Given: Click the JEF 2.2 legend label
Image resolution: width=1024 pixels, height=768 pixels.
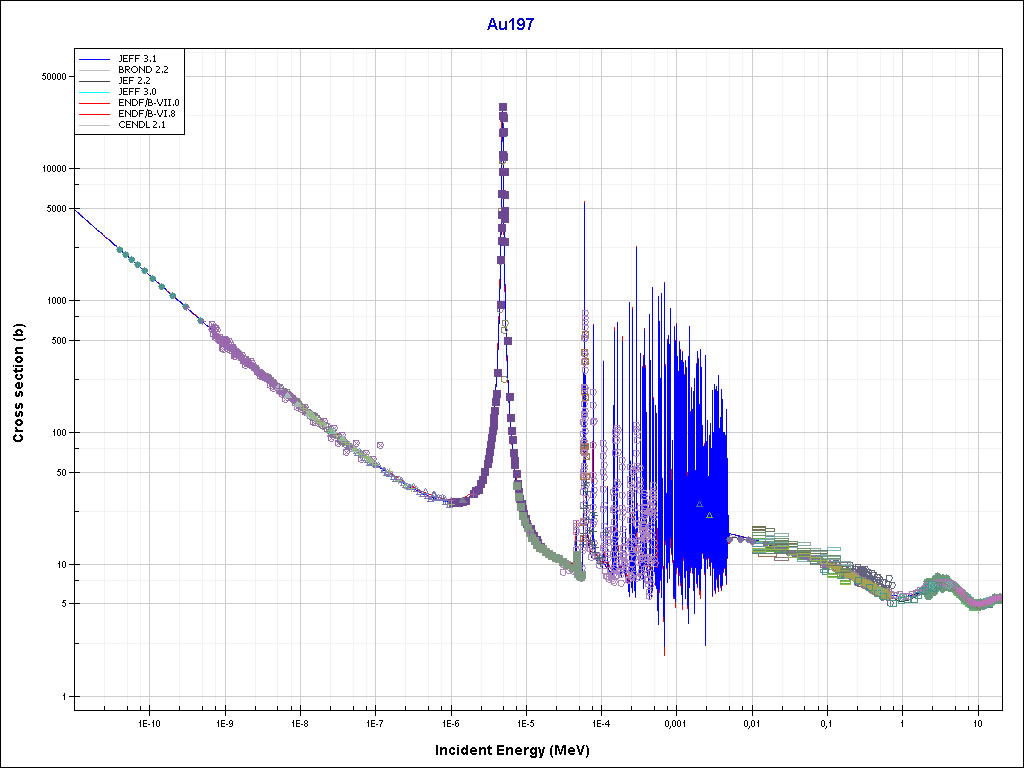Looking at the screenshot, I should (x=134, y=80).
